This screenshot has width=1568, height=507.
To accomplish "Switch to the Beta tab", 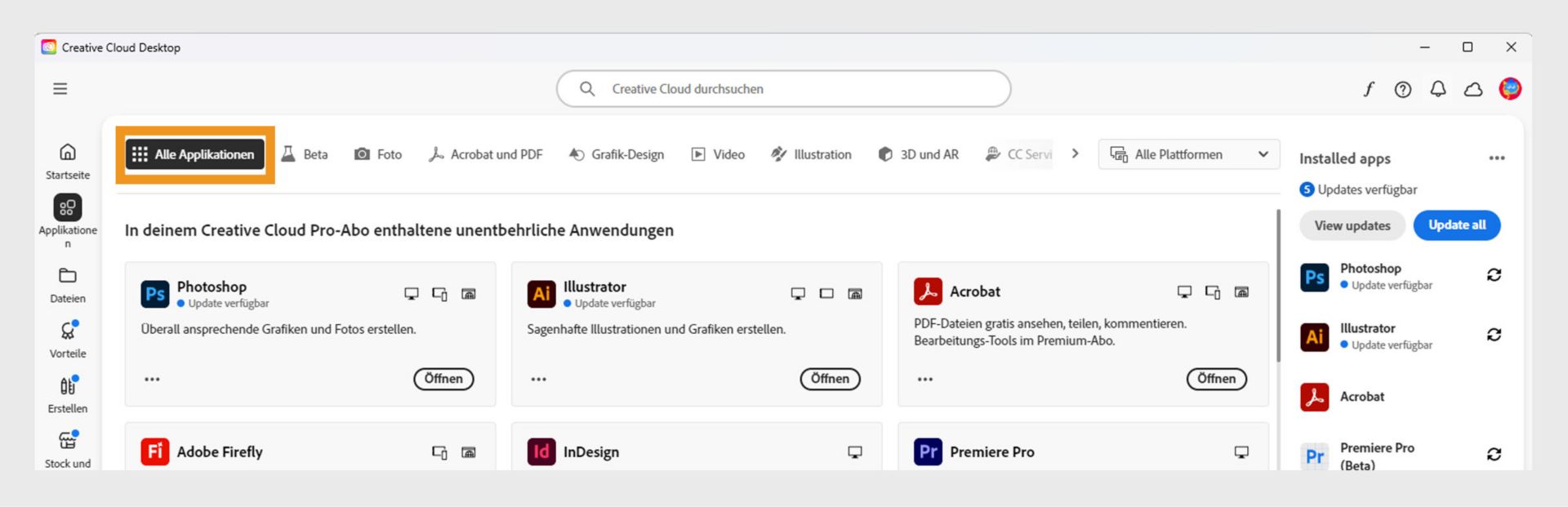I will (x=304, y=154).
